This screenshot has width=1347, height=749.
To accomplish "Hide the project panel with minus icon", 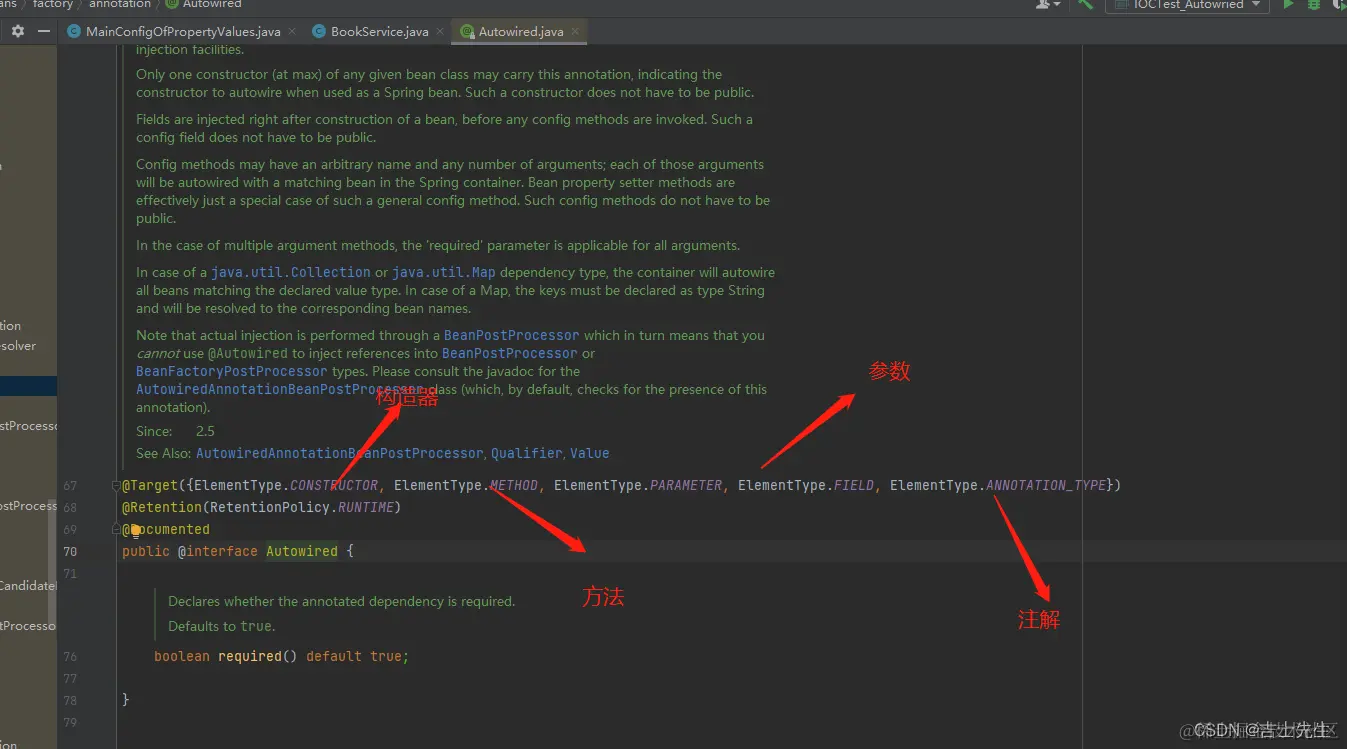I will click(44, 31).
